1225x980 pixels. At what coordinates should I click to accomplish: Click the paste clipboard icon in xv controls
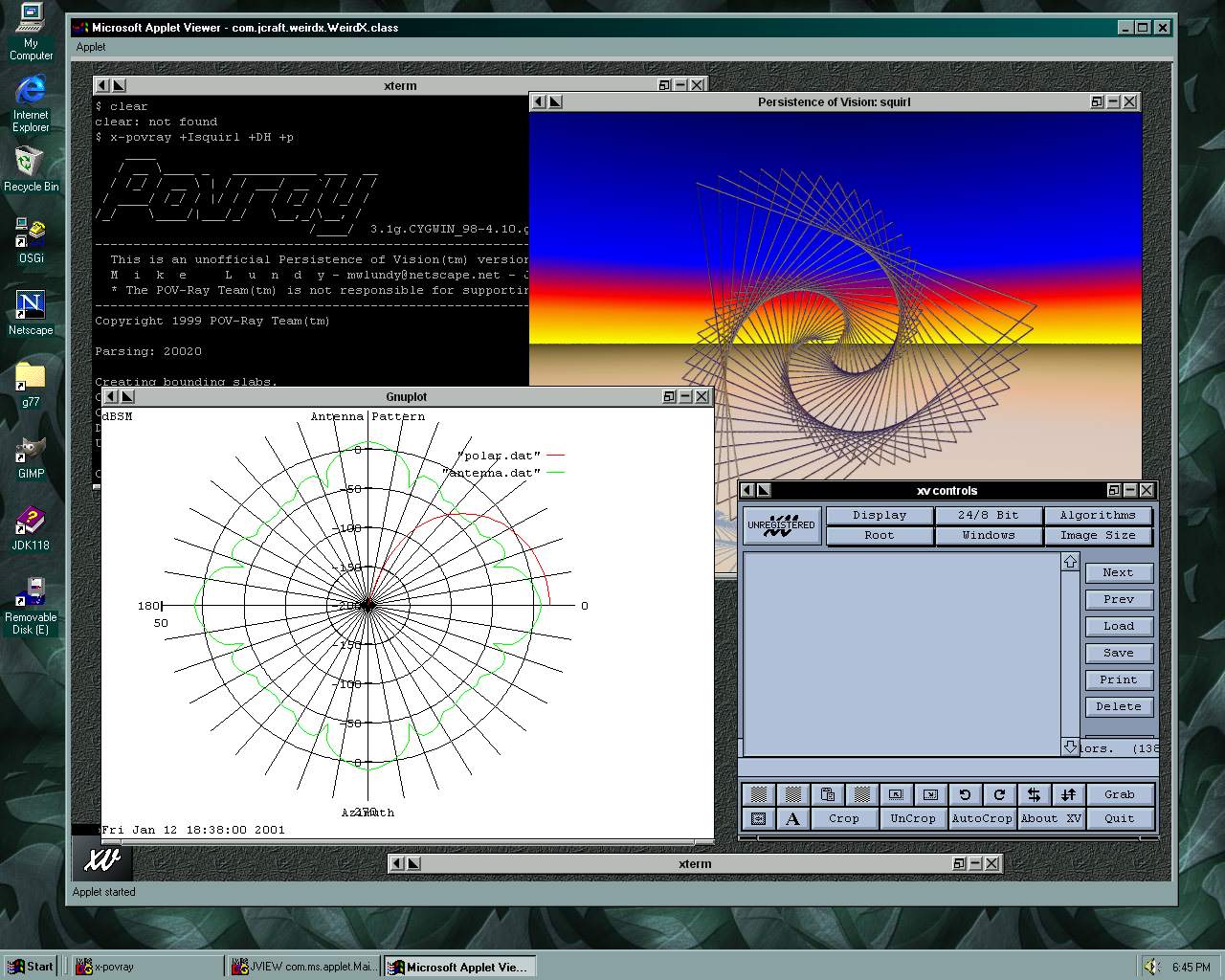(x=828, y=794)
